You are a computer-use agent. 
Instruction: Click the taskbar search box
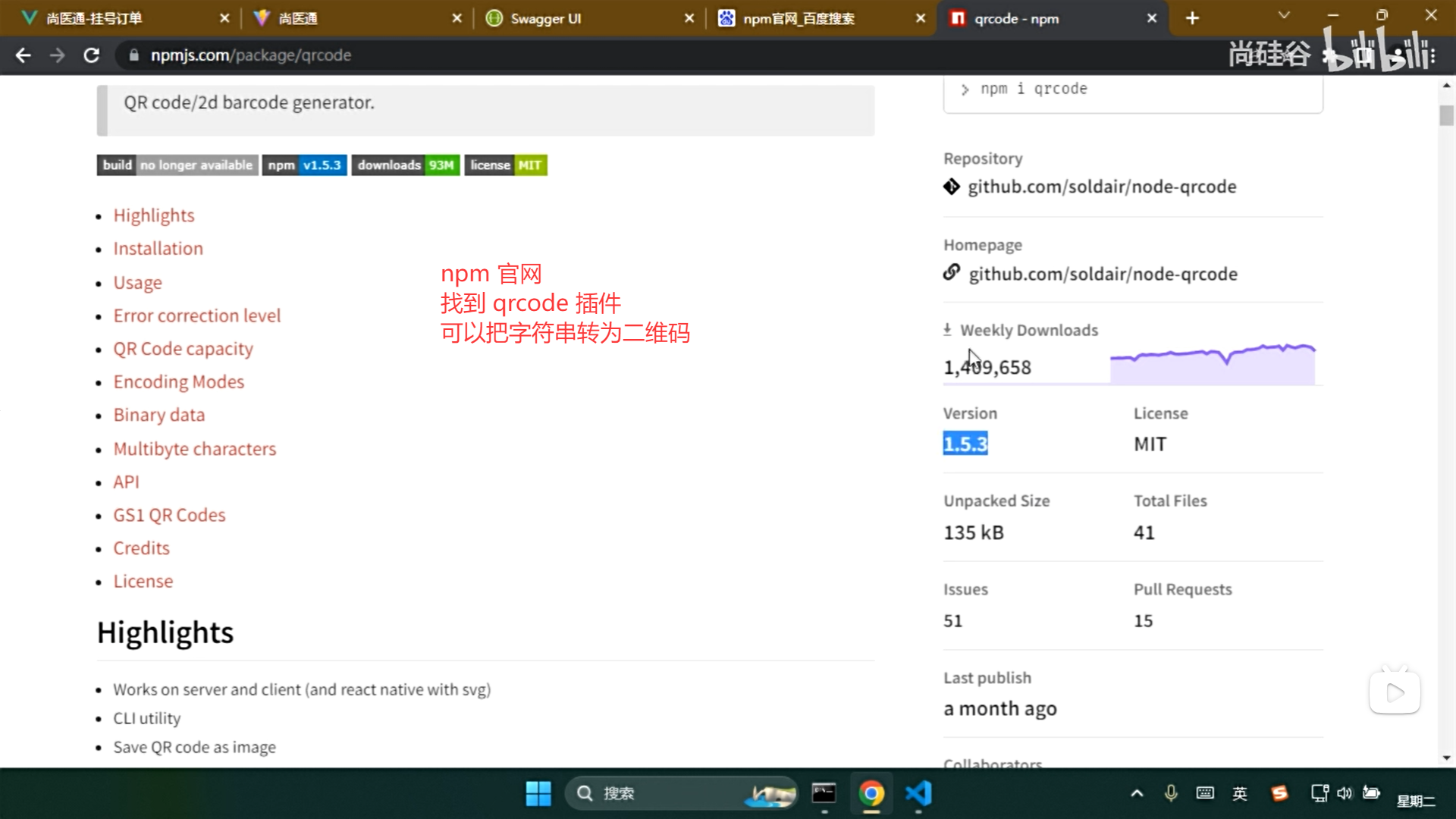(x=667, y=793)
